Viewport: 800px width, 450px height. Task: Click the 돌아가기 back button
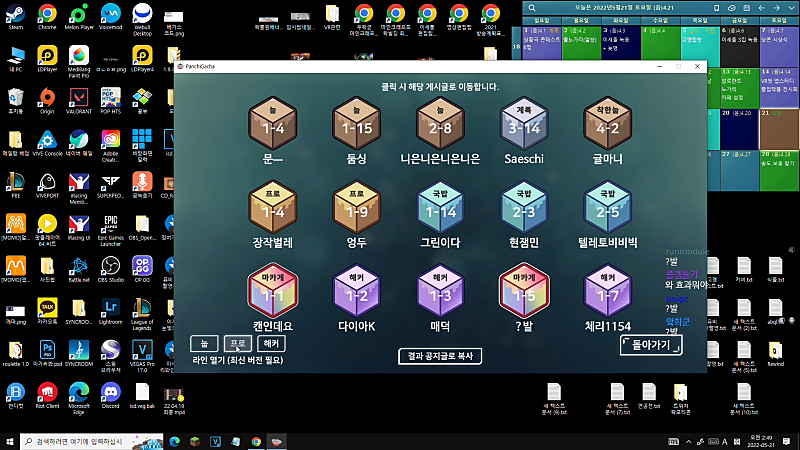[651, 345]
